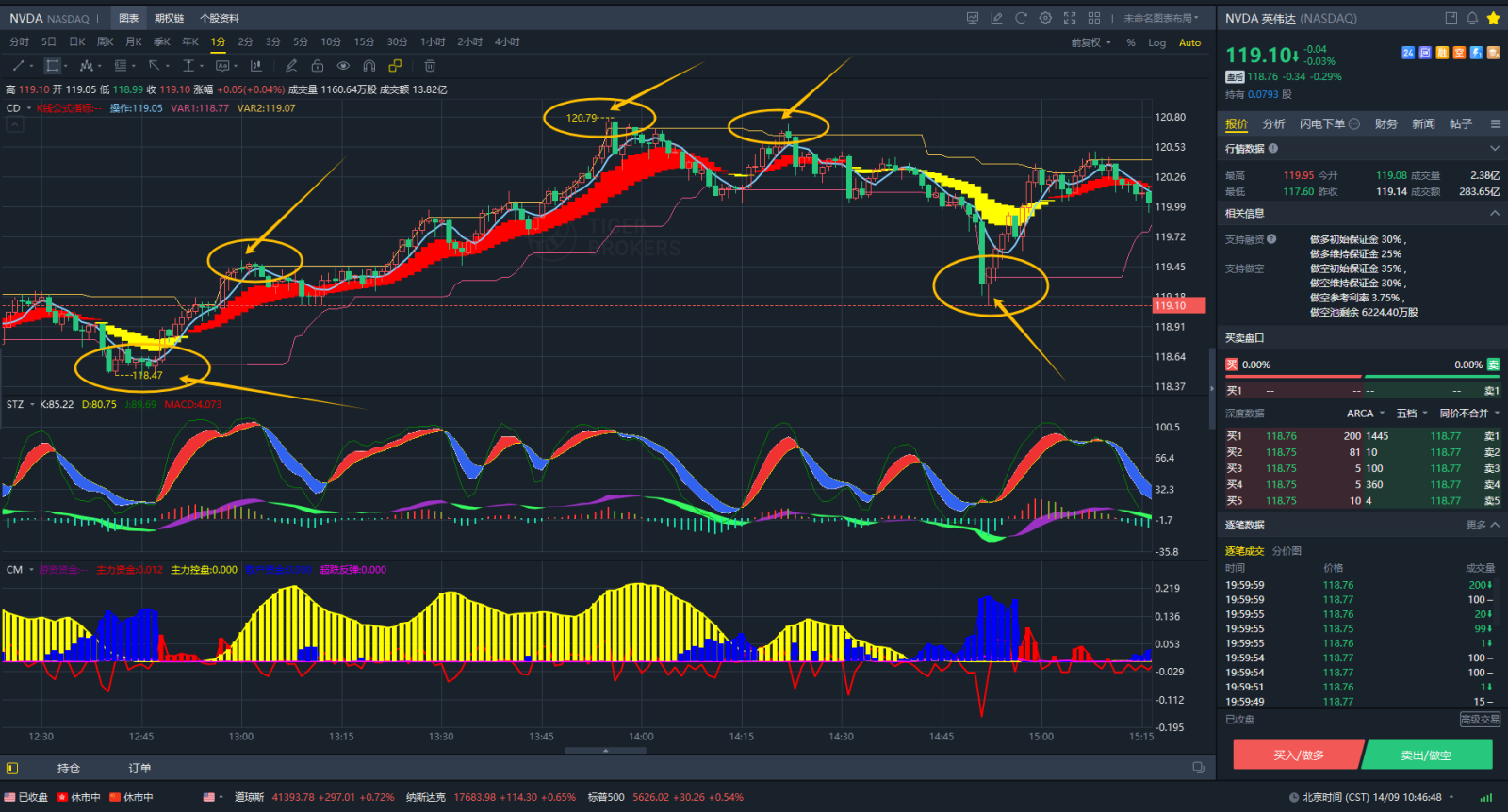
Task: Open the 五档 depth level dropdown
Action: [x=1412, y=414]
